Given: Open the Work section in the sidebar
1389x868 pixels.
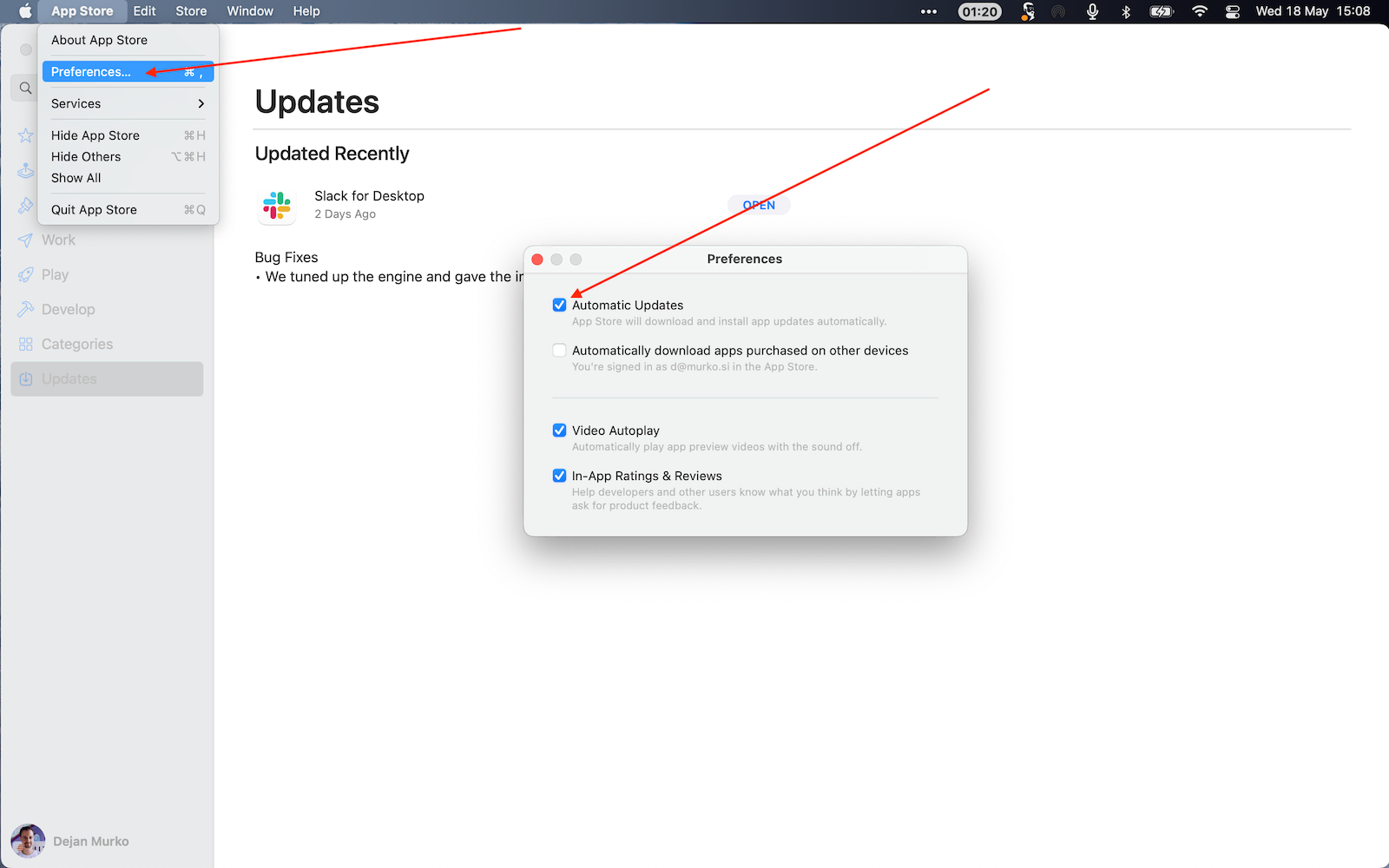Looking at the screenshot, I should pos(58,240).
